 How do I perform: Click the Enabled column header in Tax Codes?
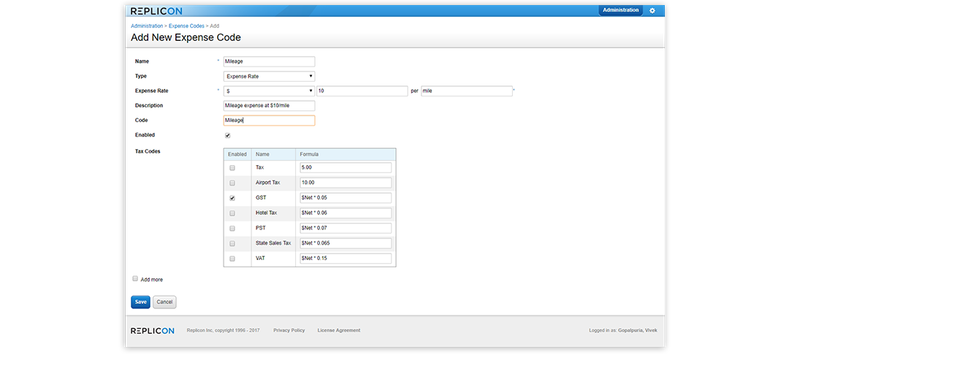pyautogui.click(x=238, y=154)
